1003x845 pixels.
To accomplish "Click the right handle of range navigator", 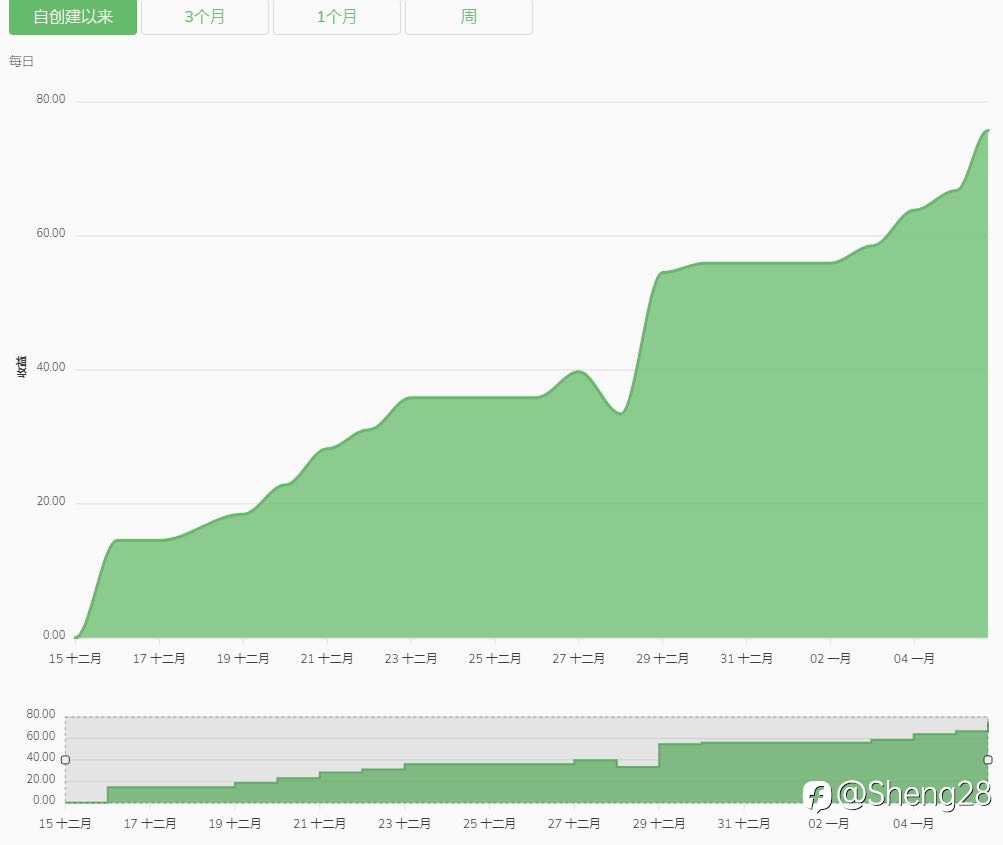I will coord(988,759).
